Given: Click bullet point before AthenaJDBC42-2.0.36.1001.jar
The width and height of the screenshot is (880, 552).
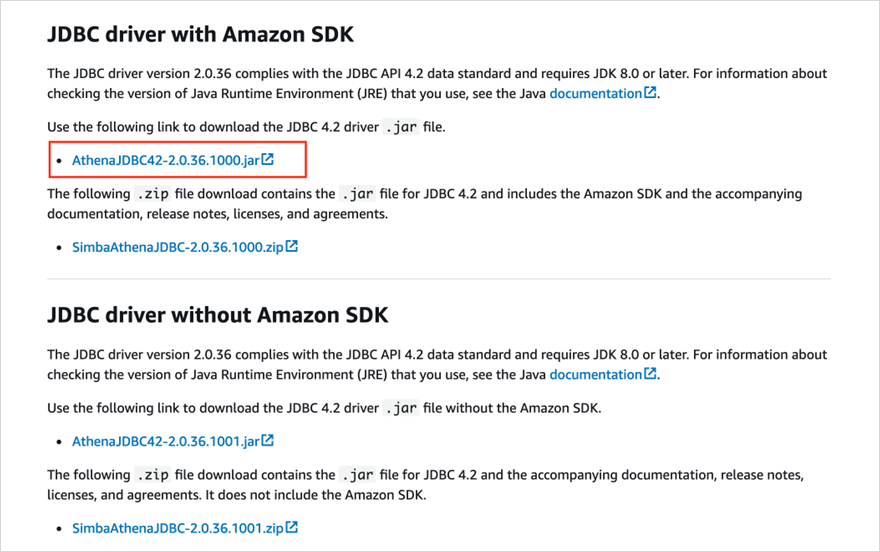Looking at the screenshot, I should pyautogui.click(x=59, y=442).
